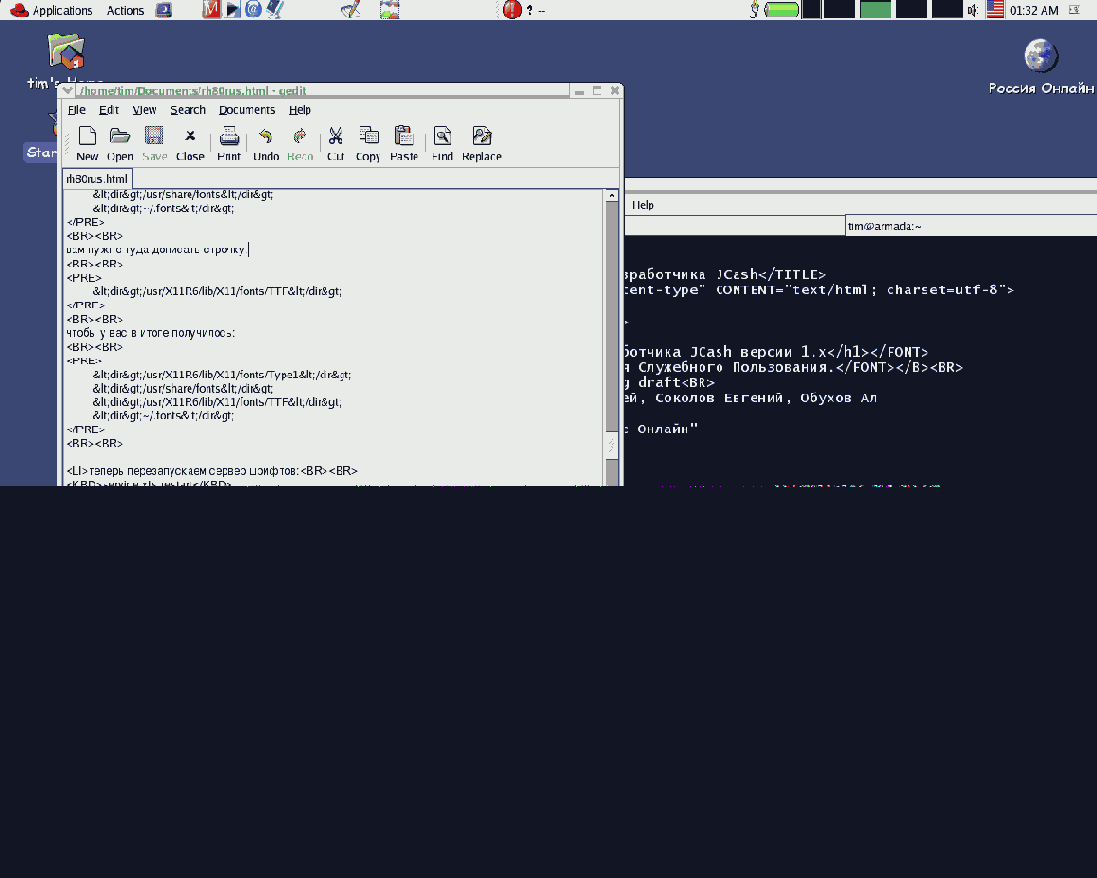1097x878 pixels.
Task: Close the document with toolbar Close icon
Action: [x=189, y=142]
